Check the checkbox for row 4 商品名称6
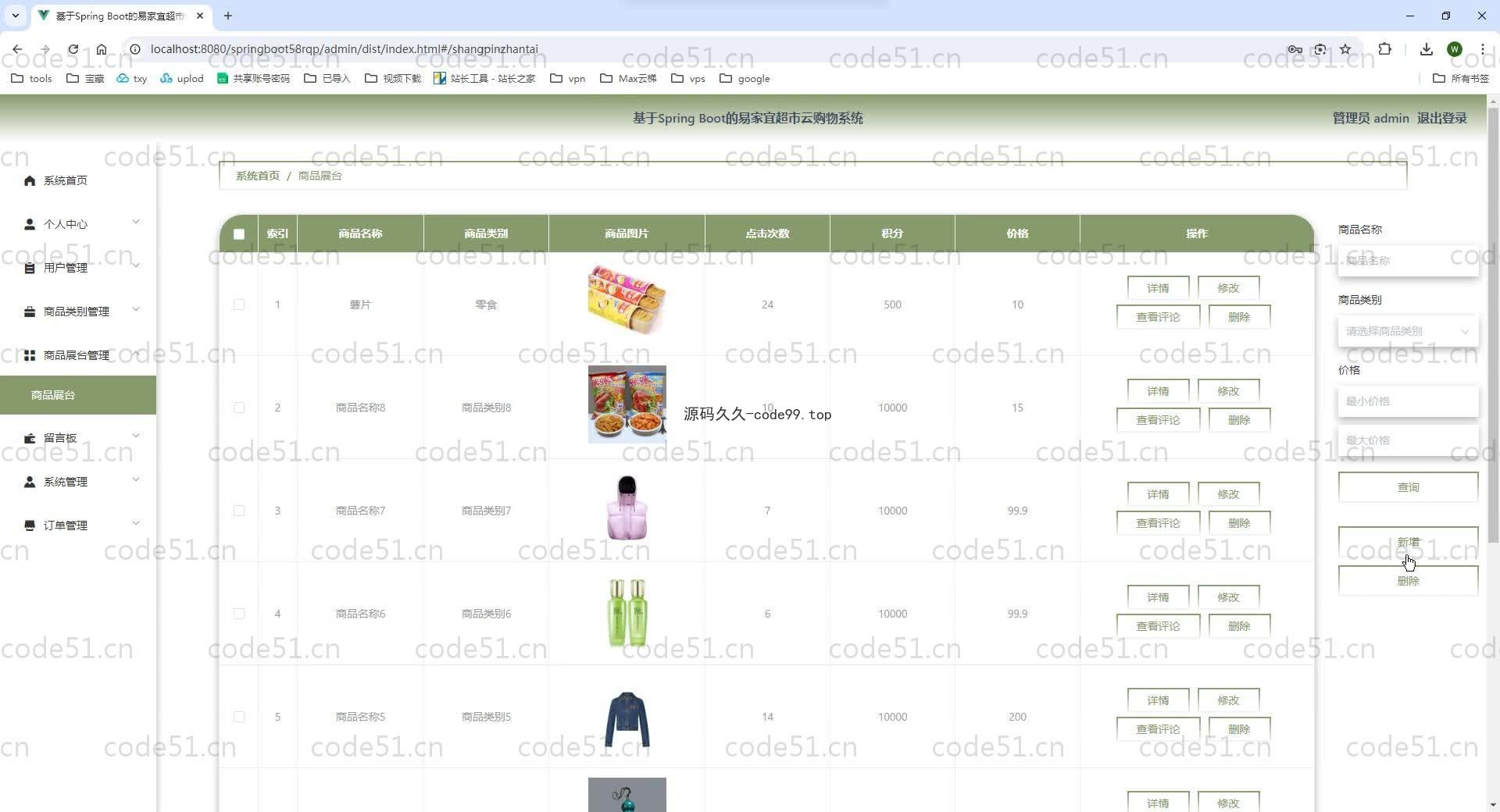Viewport: 1500px width, 812px height. 239,614
